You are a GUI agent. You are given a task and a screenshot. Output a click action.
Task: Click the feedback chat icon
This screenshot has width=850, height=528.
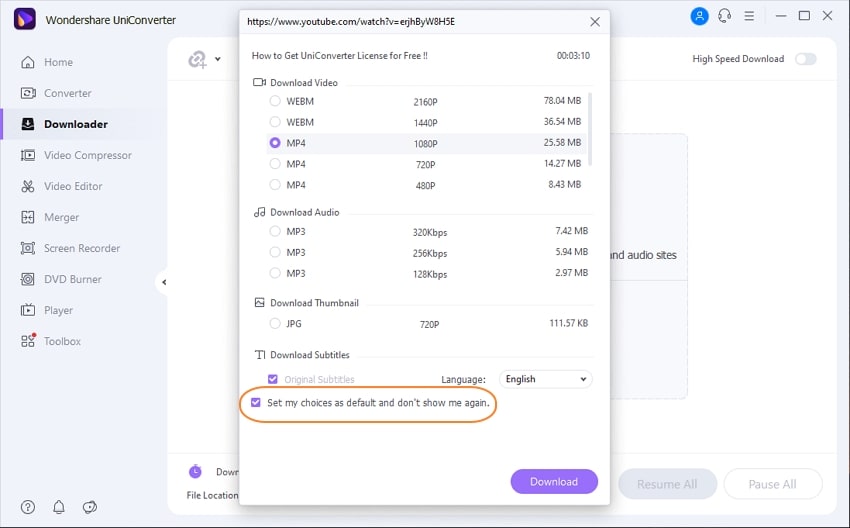point(89,507)
